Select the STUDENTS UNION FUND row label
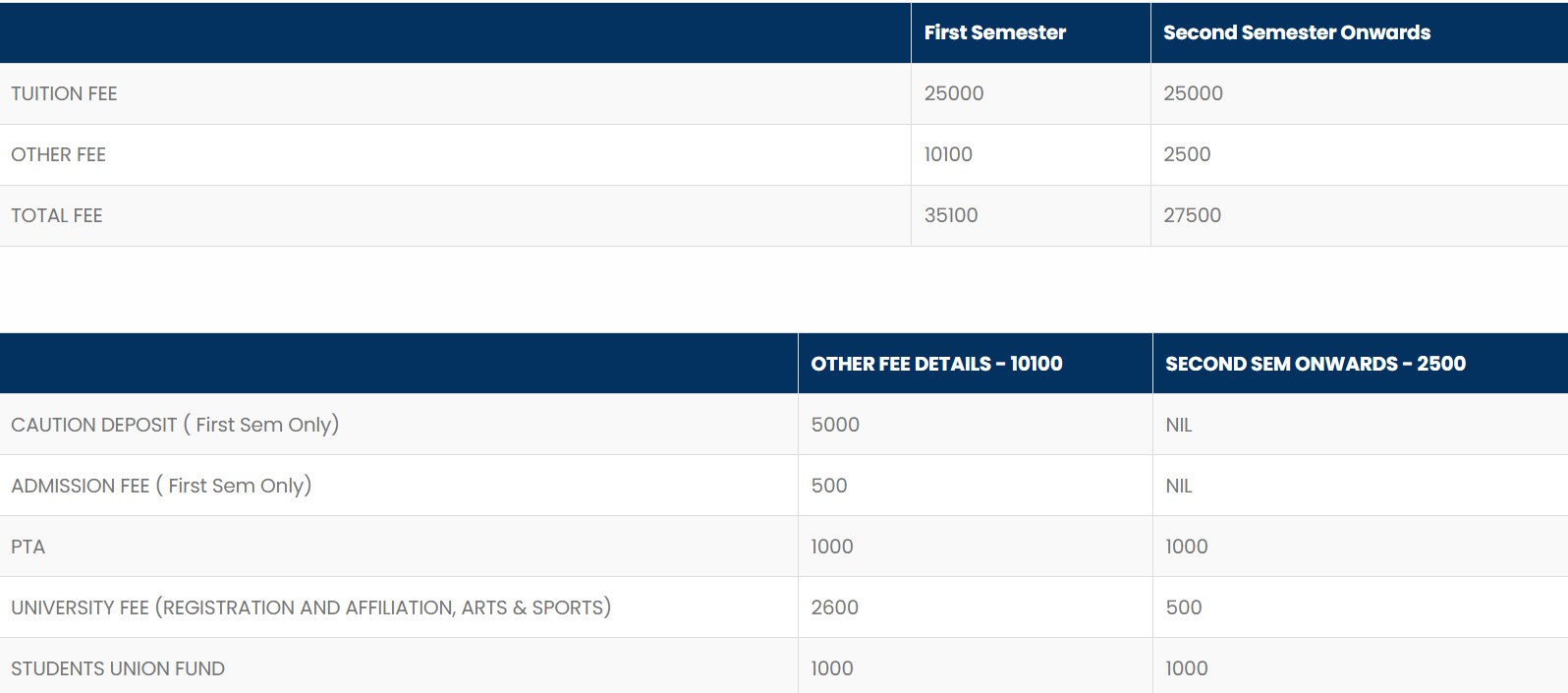This screenshot has width=1568, height=693. [x=118, y=668]
